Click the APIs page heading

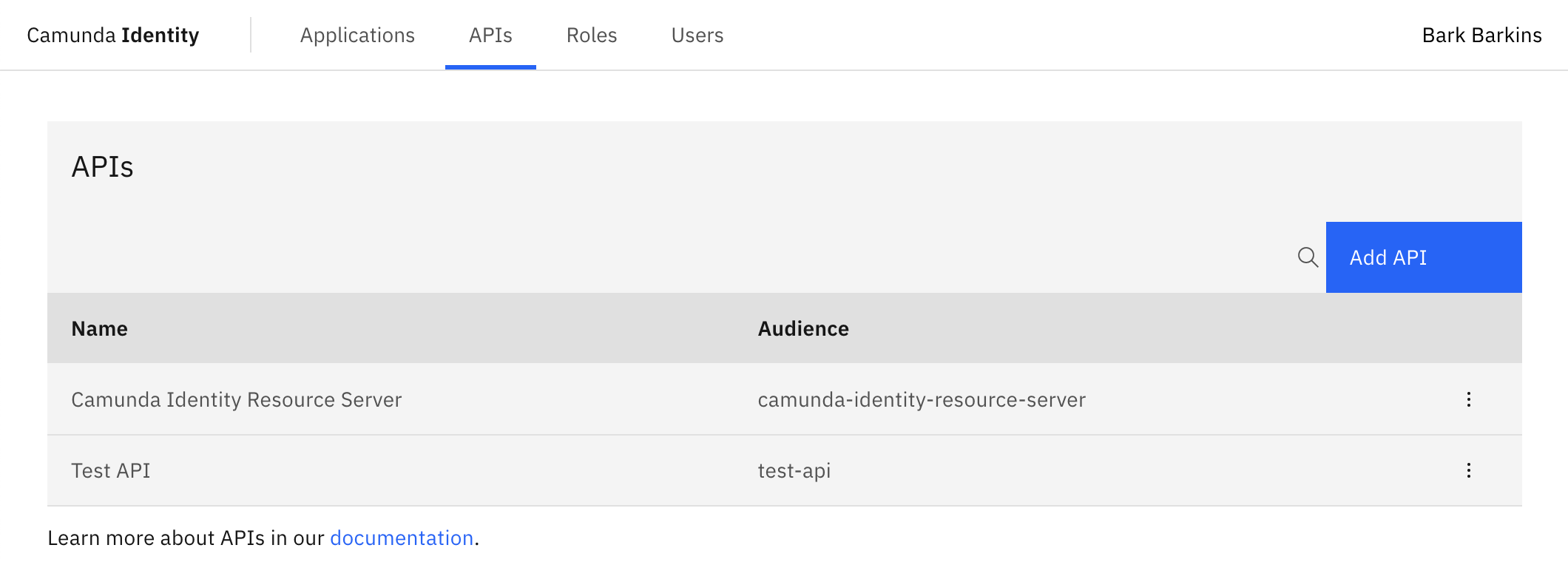(103, 167)
